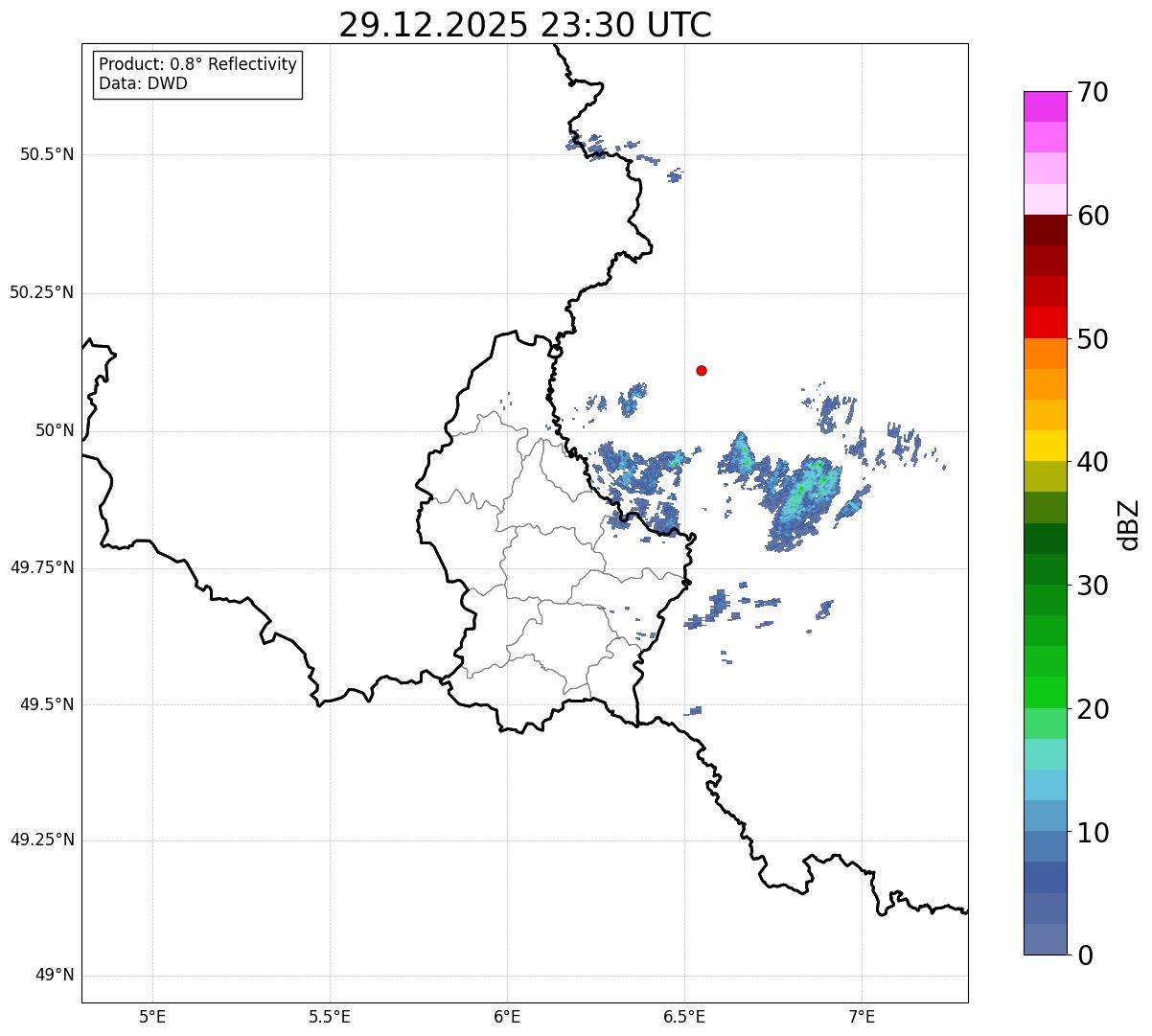Click the 6.5°E longitude tick label

point(684,1016)
